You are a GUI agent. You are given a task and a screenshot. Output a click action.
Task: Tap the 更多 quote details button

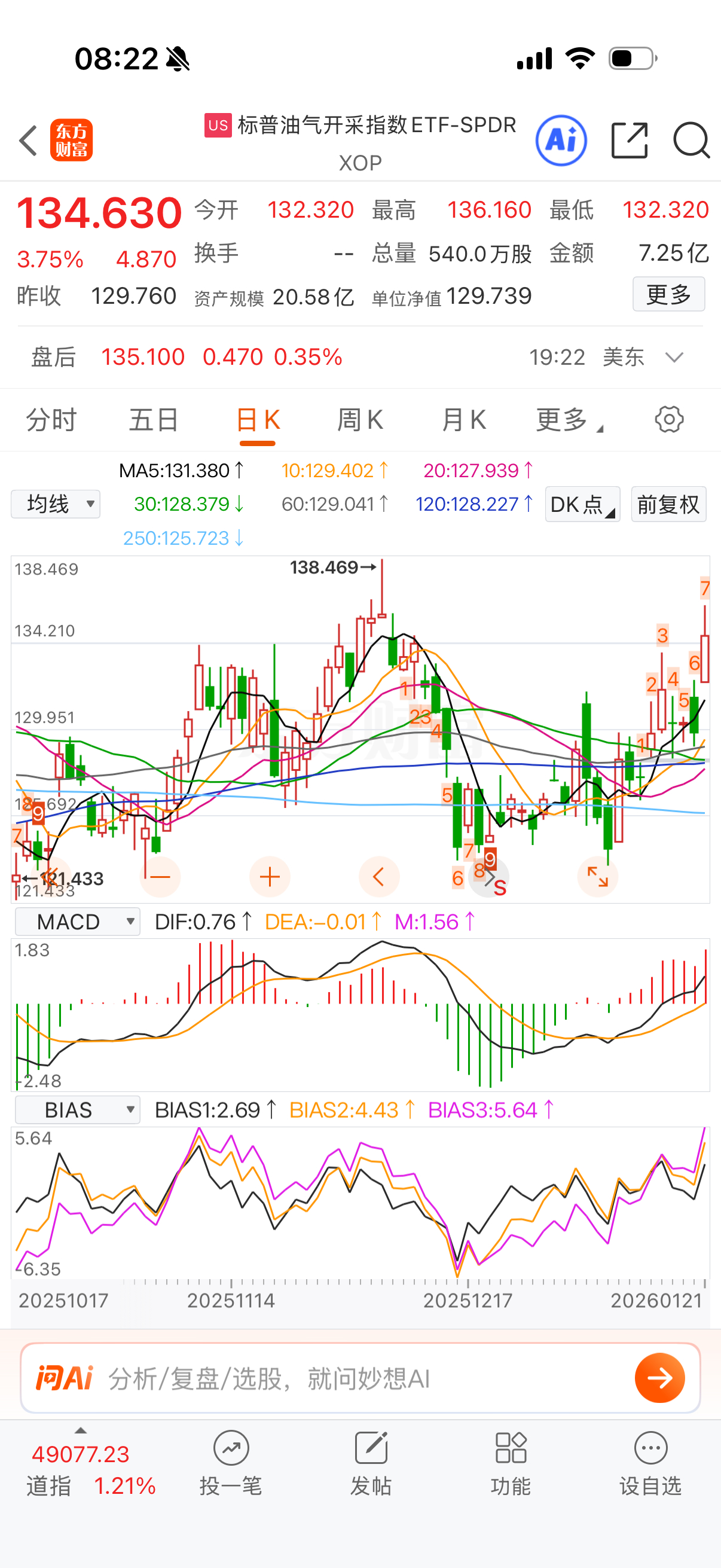coord(668,294)
